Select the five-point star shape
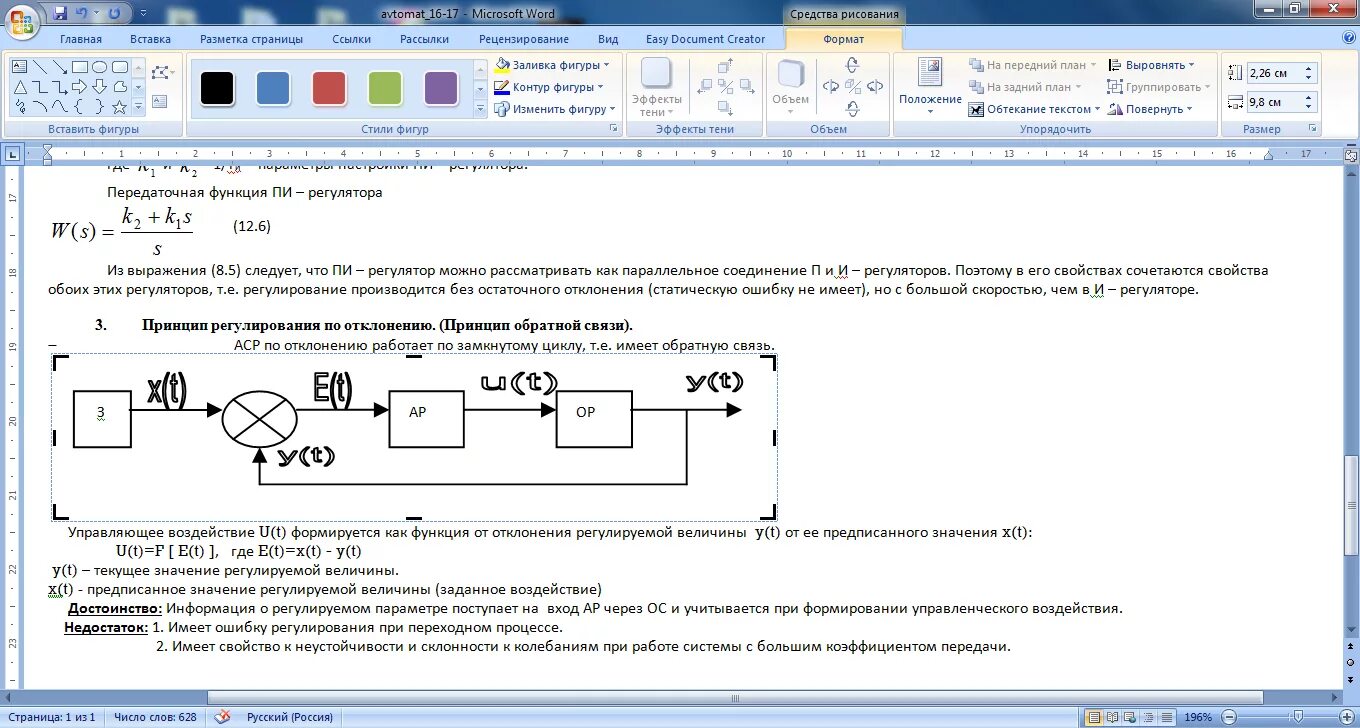The height and width of the screenshot is (728, 1360). point(119,106)
